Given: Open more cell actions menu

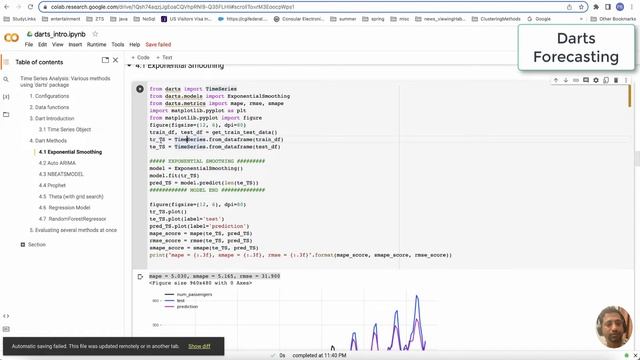Looking at the screenshot, I should pos(626,80).
